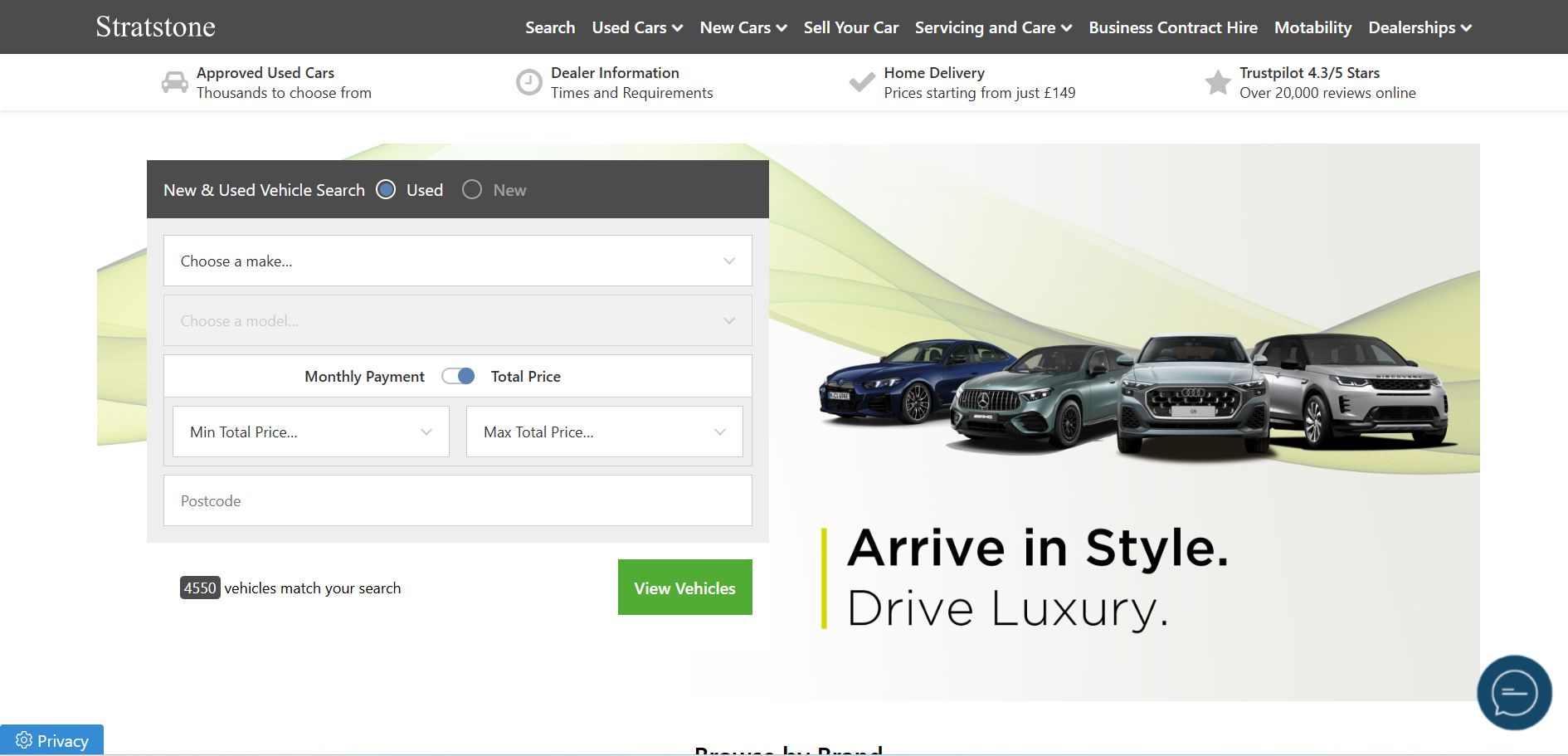Select the Used radio button

point(386,190)
